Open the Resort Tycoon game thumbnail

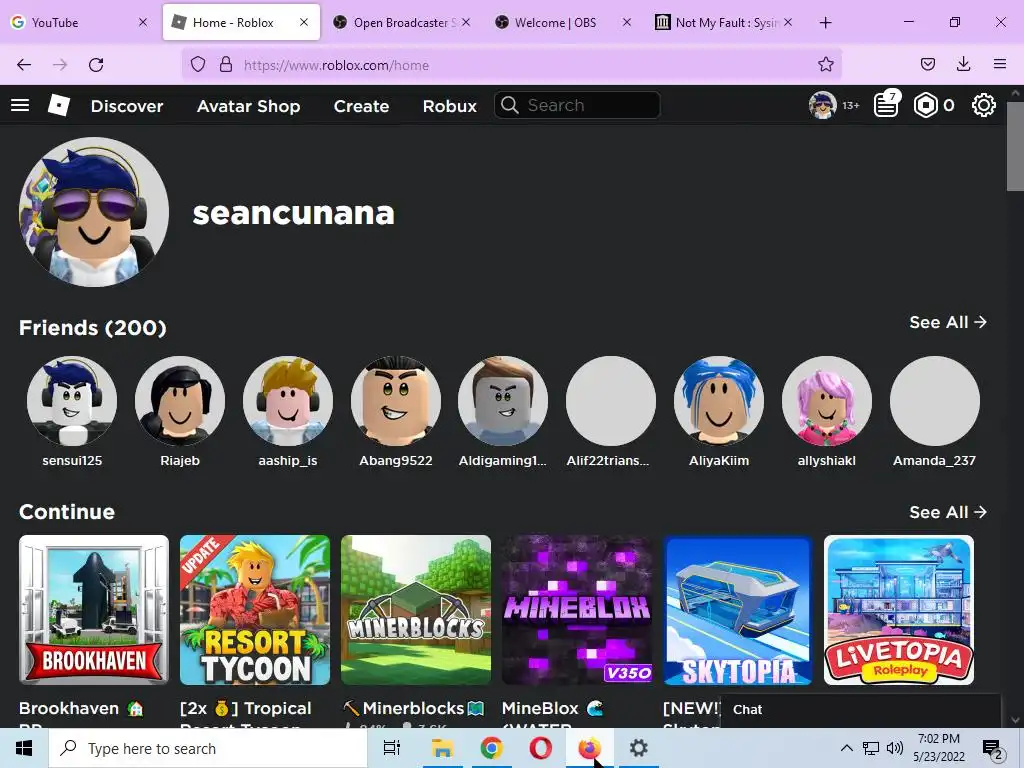(255, 610)
